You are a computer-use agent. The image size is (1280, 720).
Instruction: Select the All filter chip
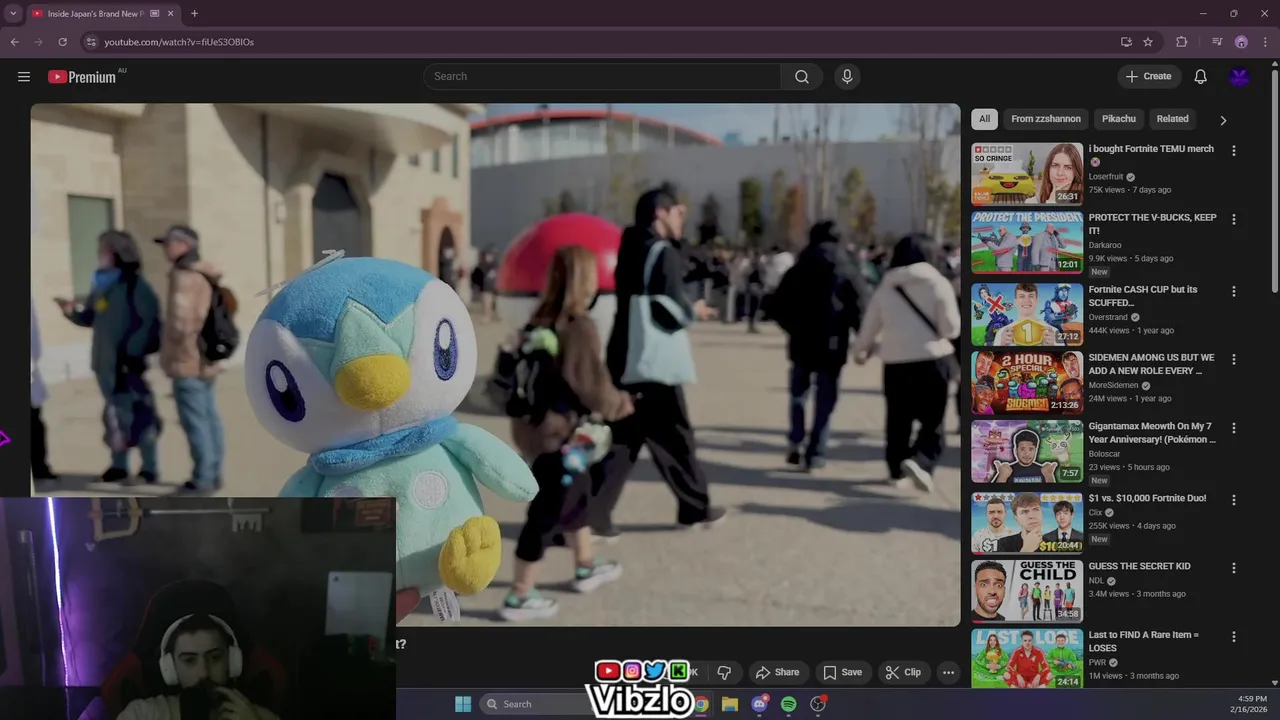pyautogui.click(x=984, y=119)
